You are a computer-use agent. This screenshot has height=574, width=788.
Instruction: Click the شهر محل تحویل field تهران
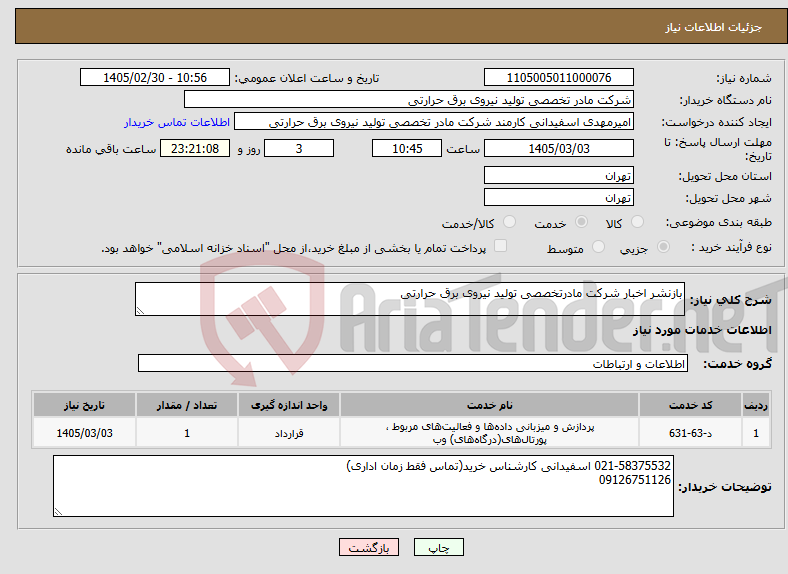(559, 198)
